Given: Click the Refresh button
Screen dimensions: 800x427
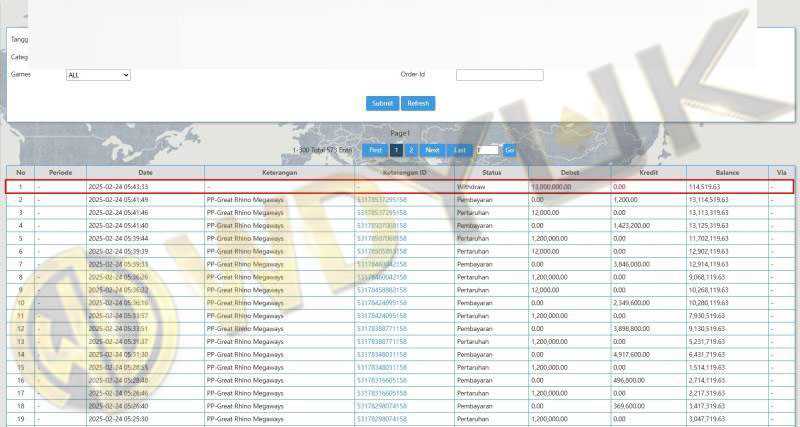Looking at the screenshot, I should click(x=418, y=103).
